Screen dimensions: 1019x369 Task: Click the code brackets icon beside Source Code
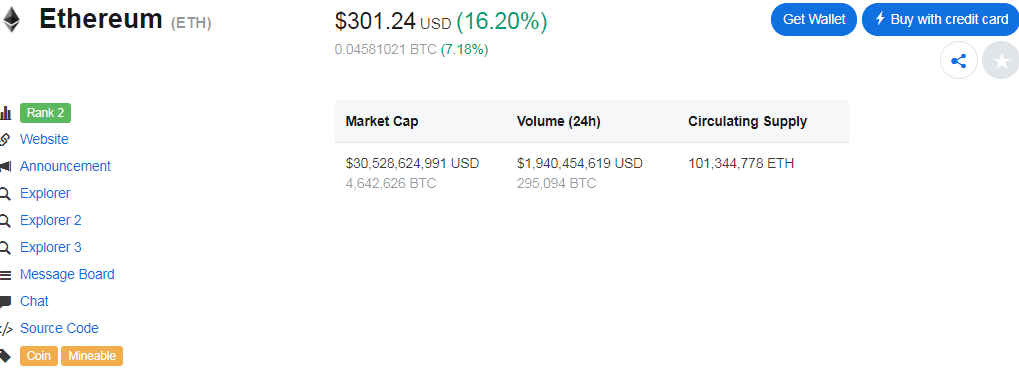[x=5, y=329]
